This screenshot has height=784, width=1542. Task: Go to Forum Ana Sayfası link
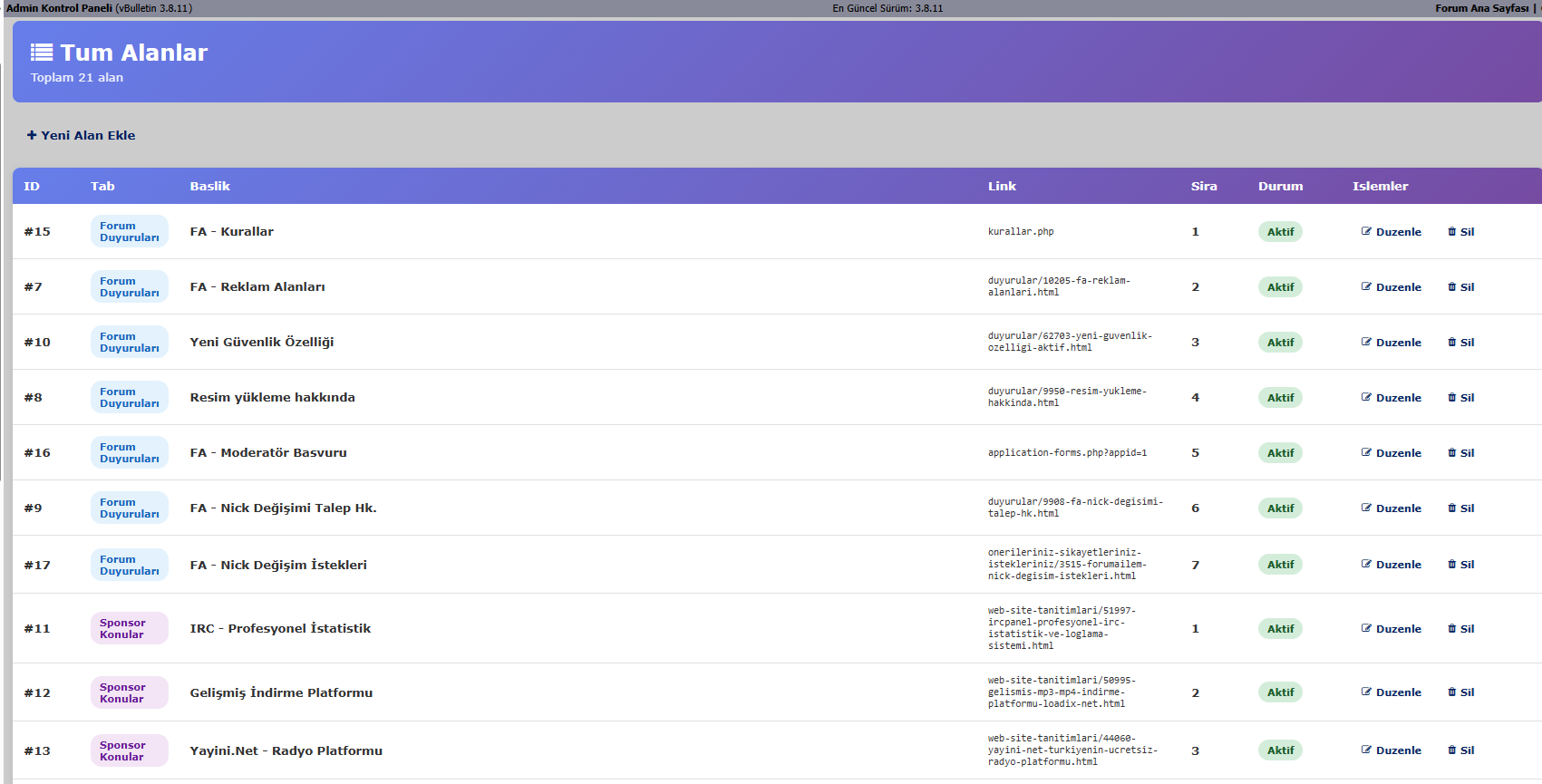click(1482, 8)
